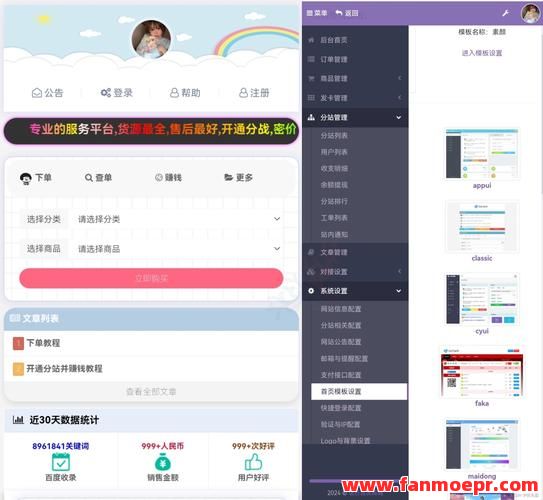Click the 分站管理 sitemap icon in sidebar
Screen dimensions: 543x500
[311, 117]
